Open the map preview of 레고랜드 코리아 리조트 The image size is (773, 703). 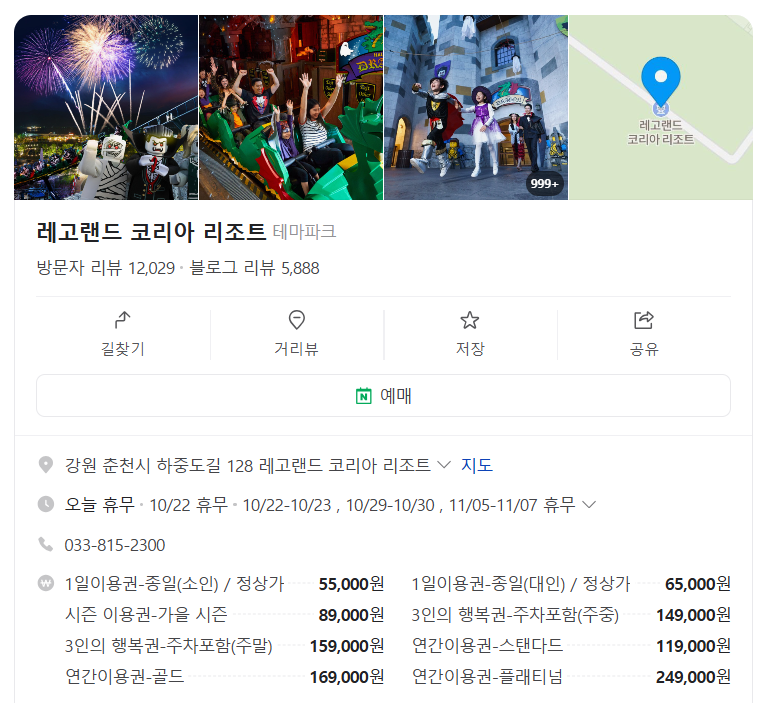pyautogui.click(x=661, y=107)
